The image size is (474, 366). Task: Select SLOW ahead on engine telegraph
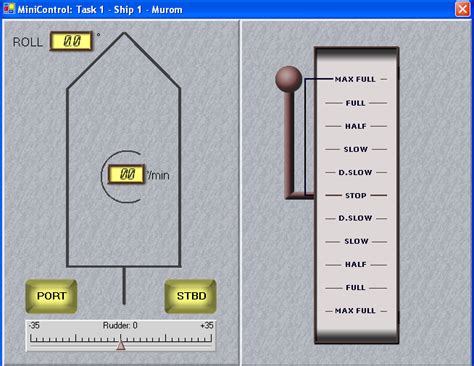356,149
